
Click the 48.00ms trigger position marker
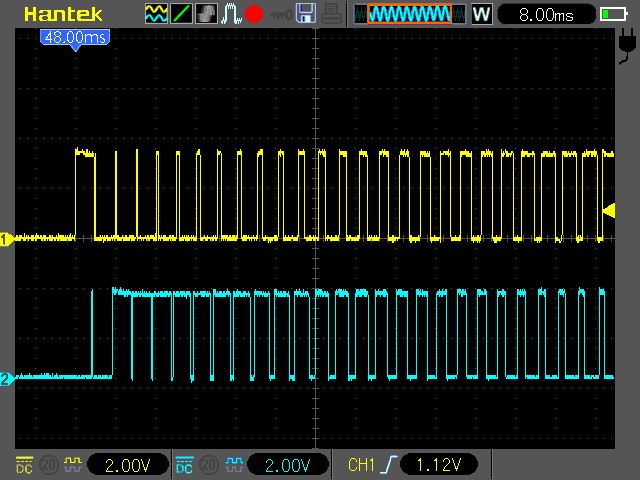pyautogui.click(x=75, y=39)
